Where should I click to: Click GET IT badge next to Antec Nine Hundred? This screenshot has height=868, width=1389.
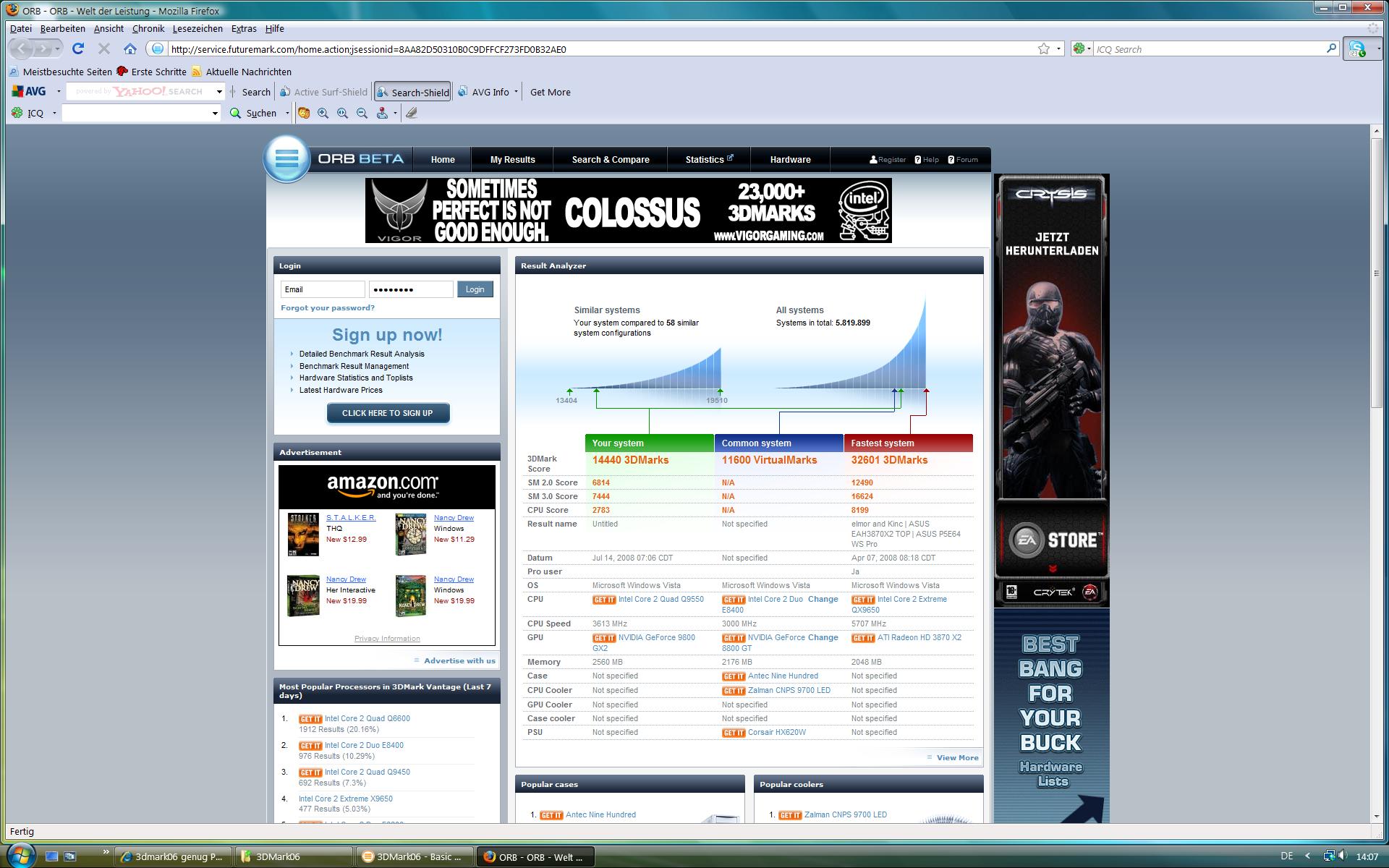733,676
